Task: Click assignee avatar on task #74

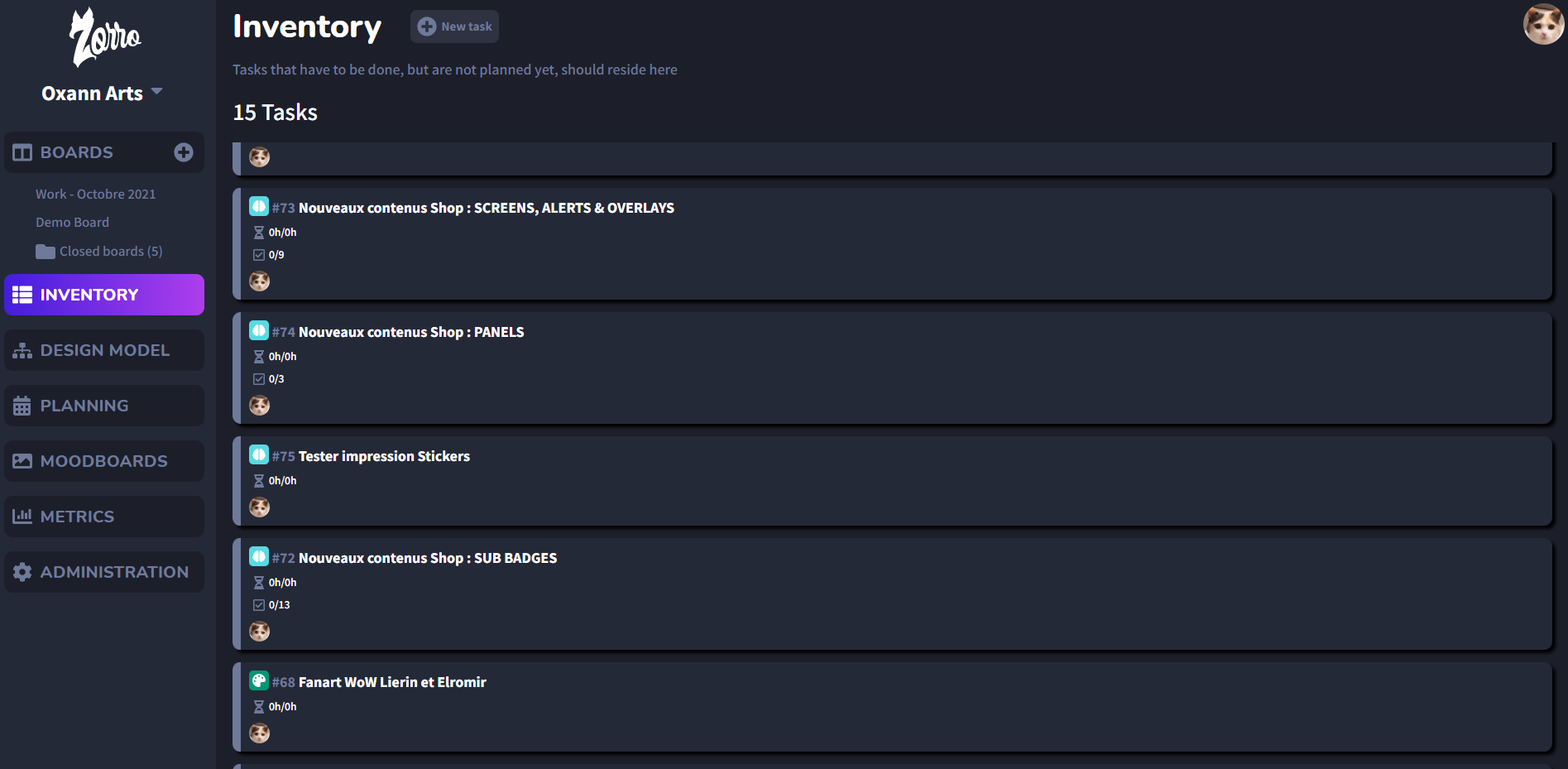Action: pyautogui.click(x=260, y=406)
